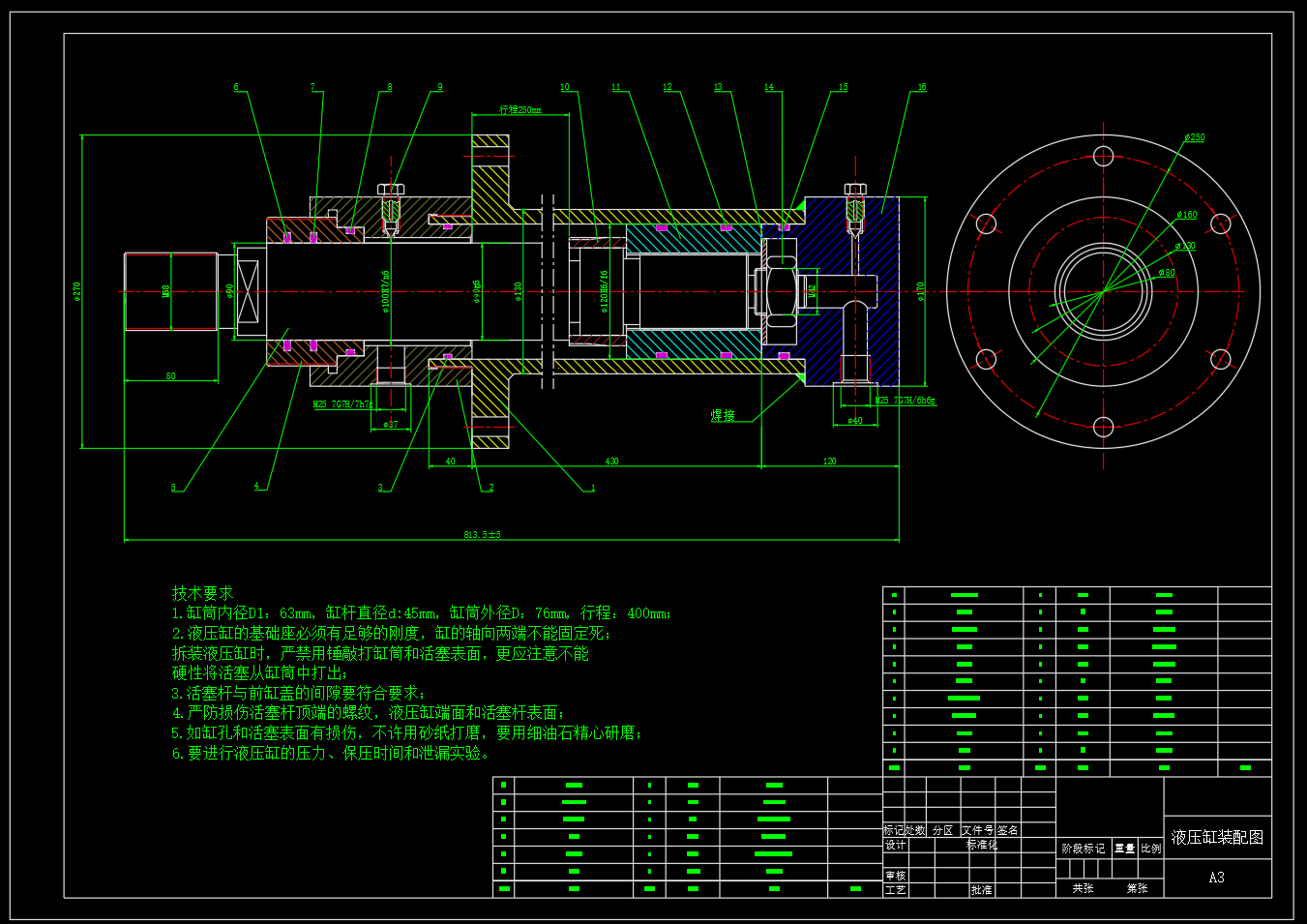Select the φ170 end cap dimension
The image size is (1307, 924).
pos(920,291)
